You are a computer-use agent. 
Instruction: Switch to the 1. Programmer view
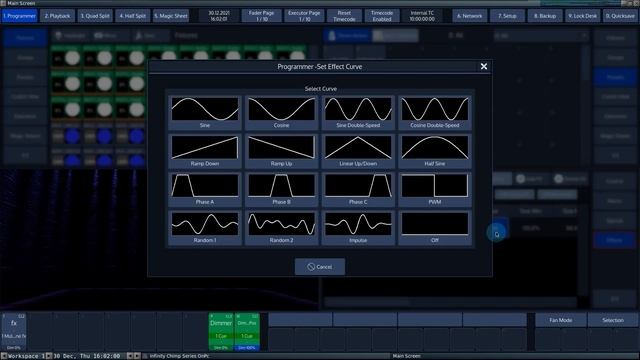pyautogui.click(x=19, y=16)
